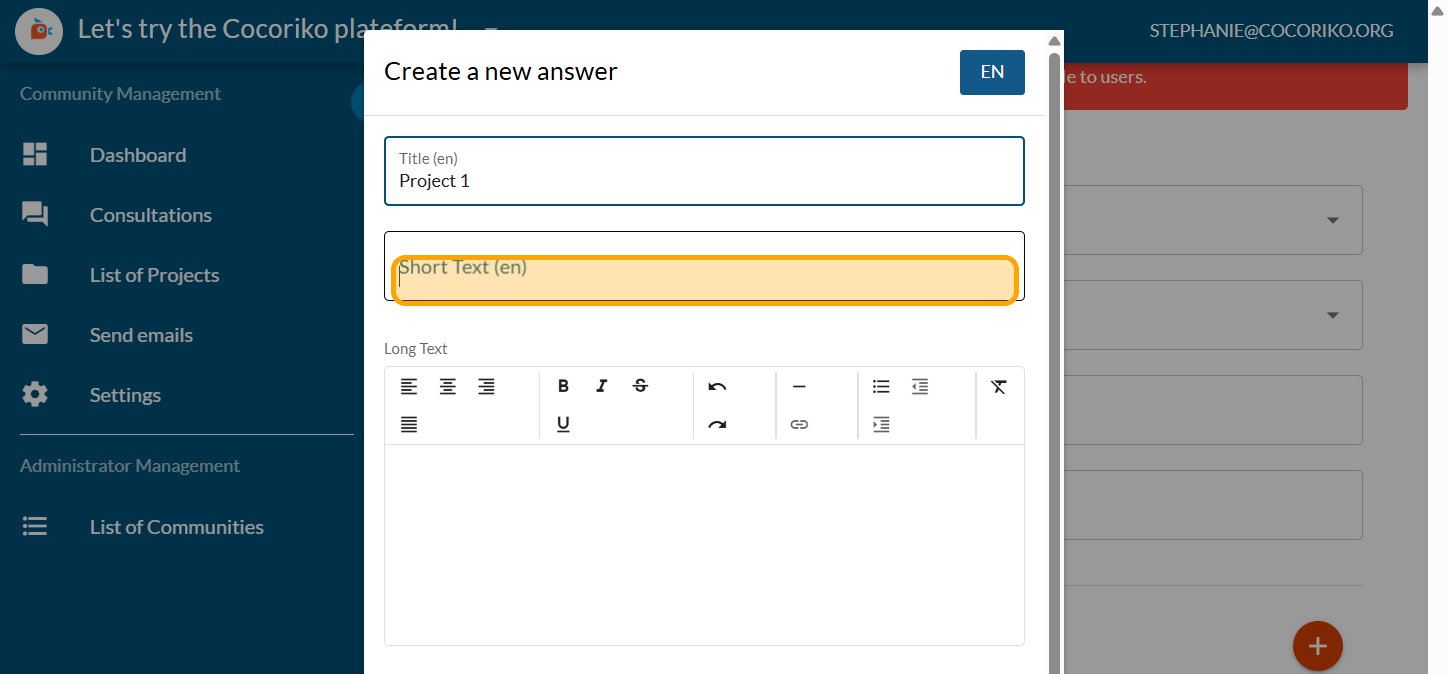This screenshot has height=674, width=1447.
Task: Create a bulleted list
Action: (x=881, y=387)
